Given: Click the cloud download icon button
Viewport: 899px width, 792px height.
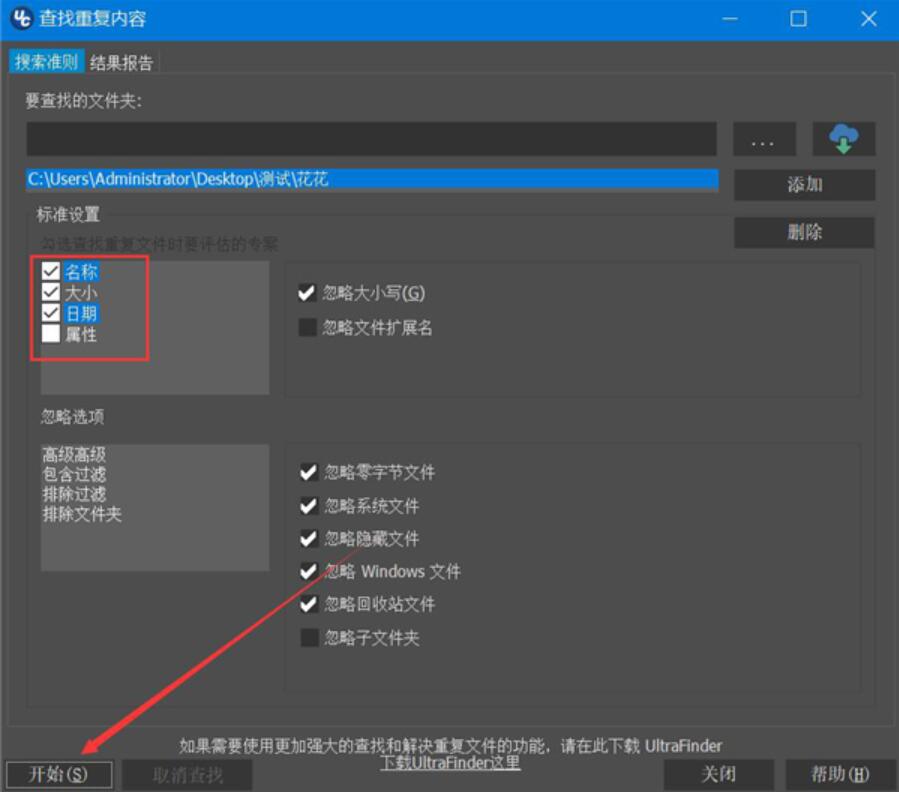Looking at the screenshot, I should (843, 139).
